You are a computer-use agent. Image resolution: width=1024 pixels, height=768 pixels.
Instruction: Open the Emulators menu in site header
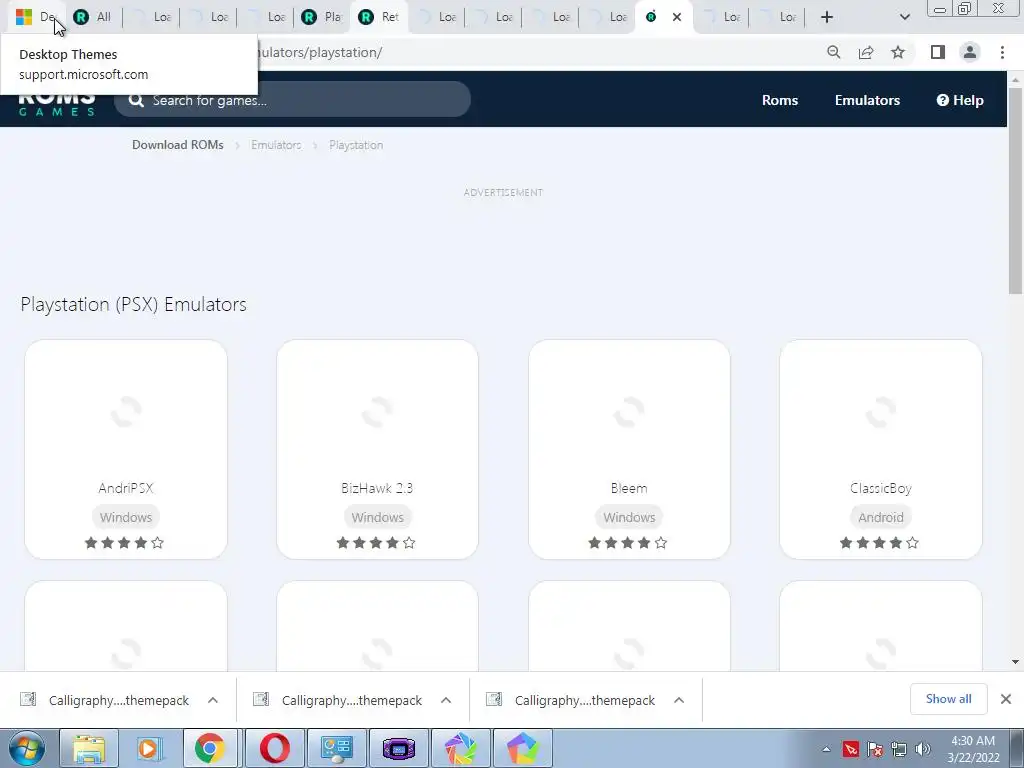tap(867, 100)
